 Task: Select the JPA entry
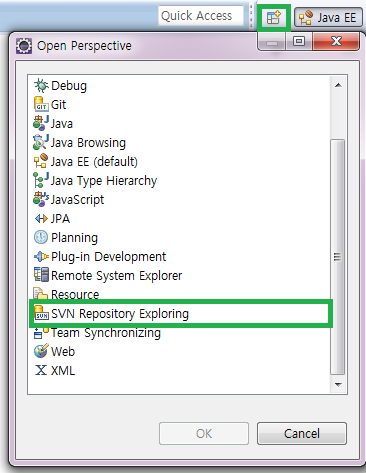(60, 219)
